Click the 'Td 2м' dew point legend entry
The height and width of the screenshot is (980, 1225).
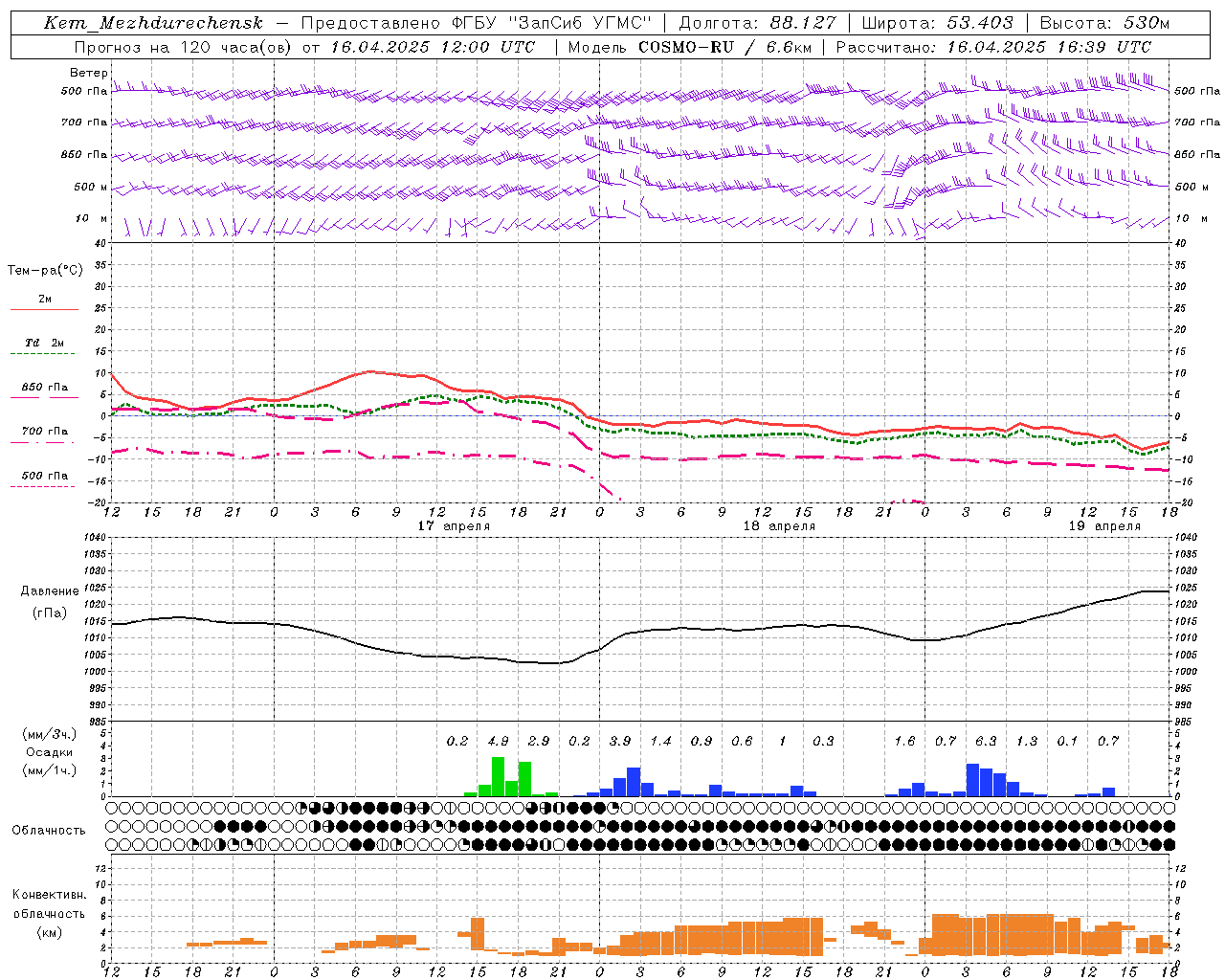(44, 343)
